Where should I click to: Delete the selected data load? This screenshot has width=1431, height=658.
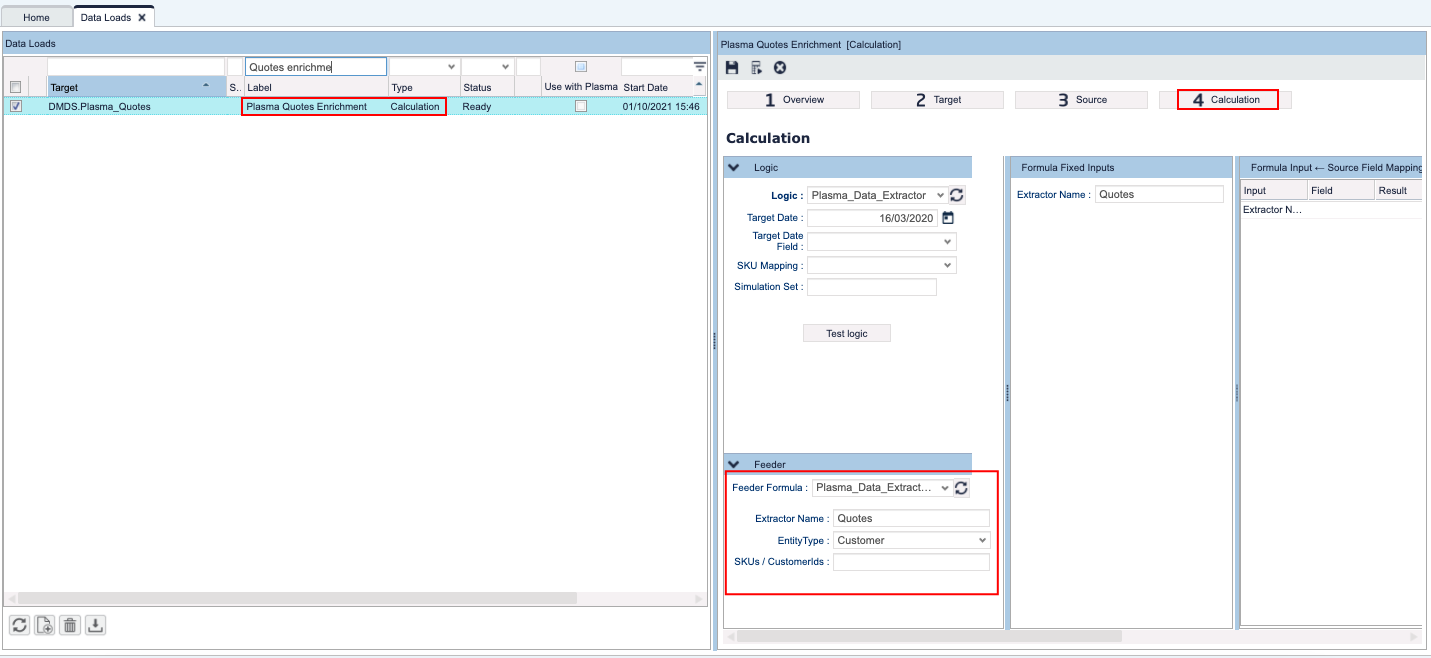click(69, 624)
